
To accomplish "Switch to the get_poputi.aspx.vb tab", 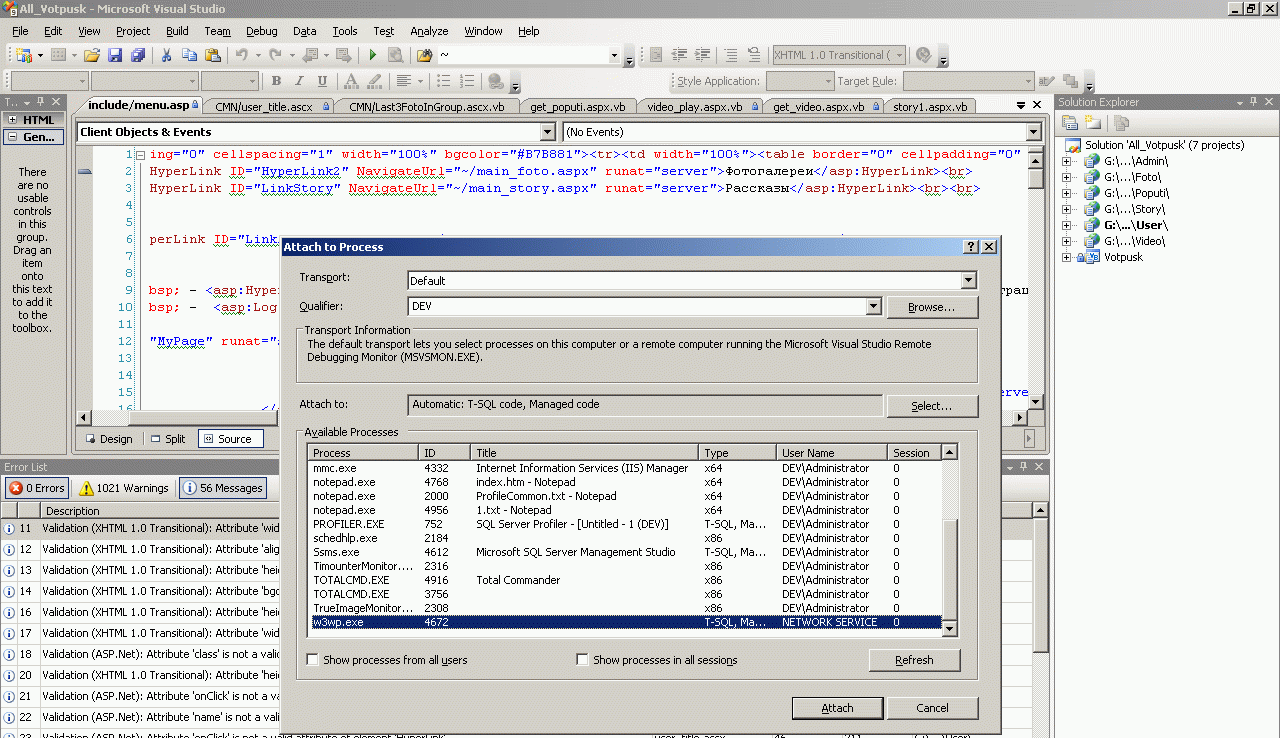I will (578, 106).
